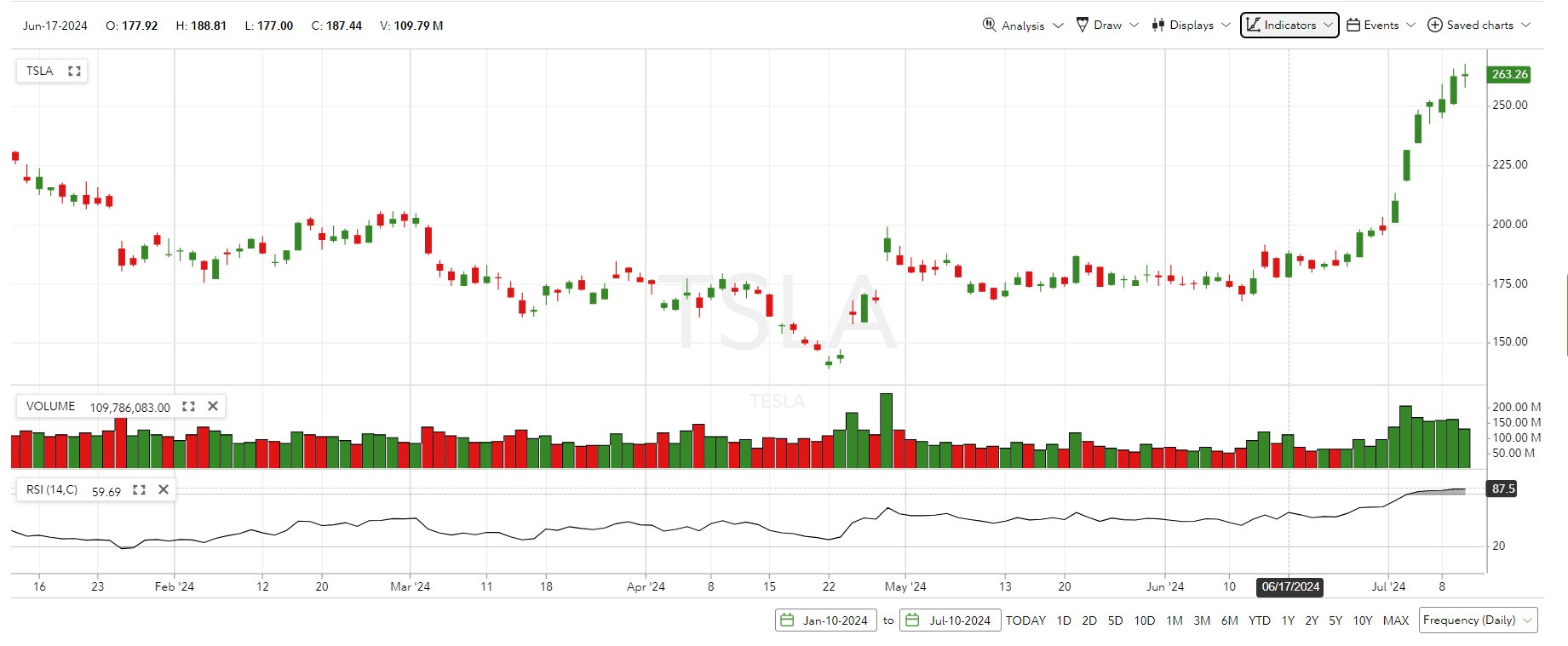The height and width of the screenshot is (646, 1568).
Task: Click the 263.26 current price label
Action: 1509,74
